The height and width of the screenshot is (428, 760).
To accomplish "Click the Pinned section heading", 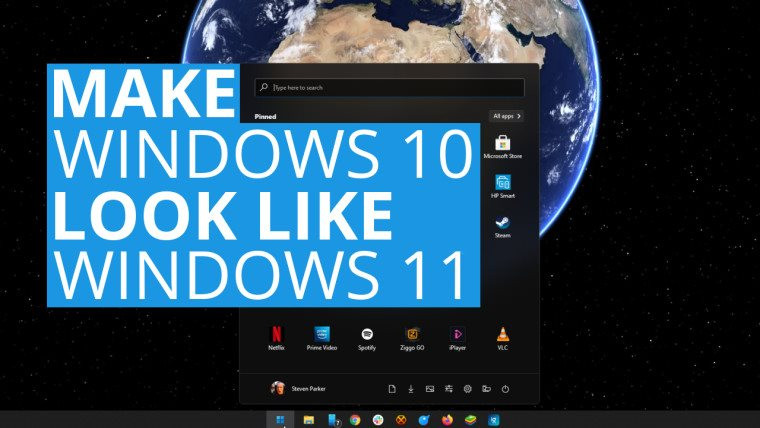I will [265, 117].
